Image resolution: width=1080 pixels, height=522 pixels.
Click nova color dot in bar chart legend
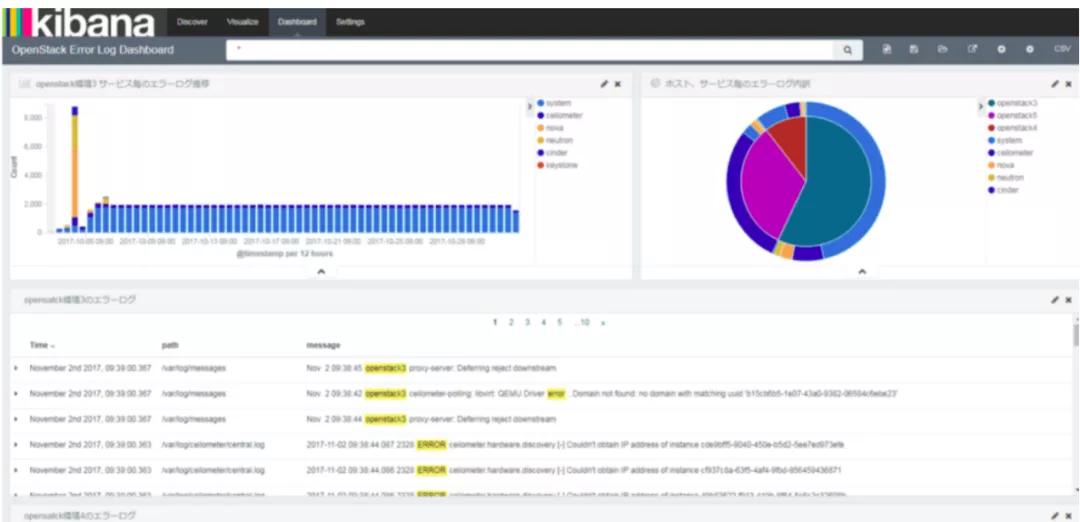541,128
